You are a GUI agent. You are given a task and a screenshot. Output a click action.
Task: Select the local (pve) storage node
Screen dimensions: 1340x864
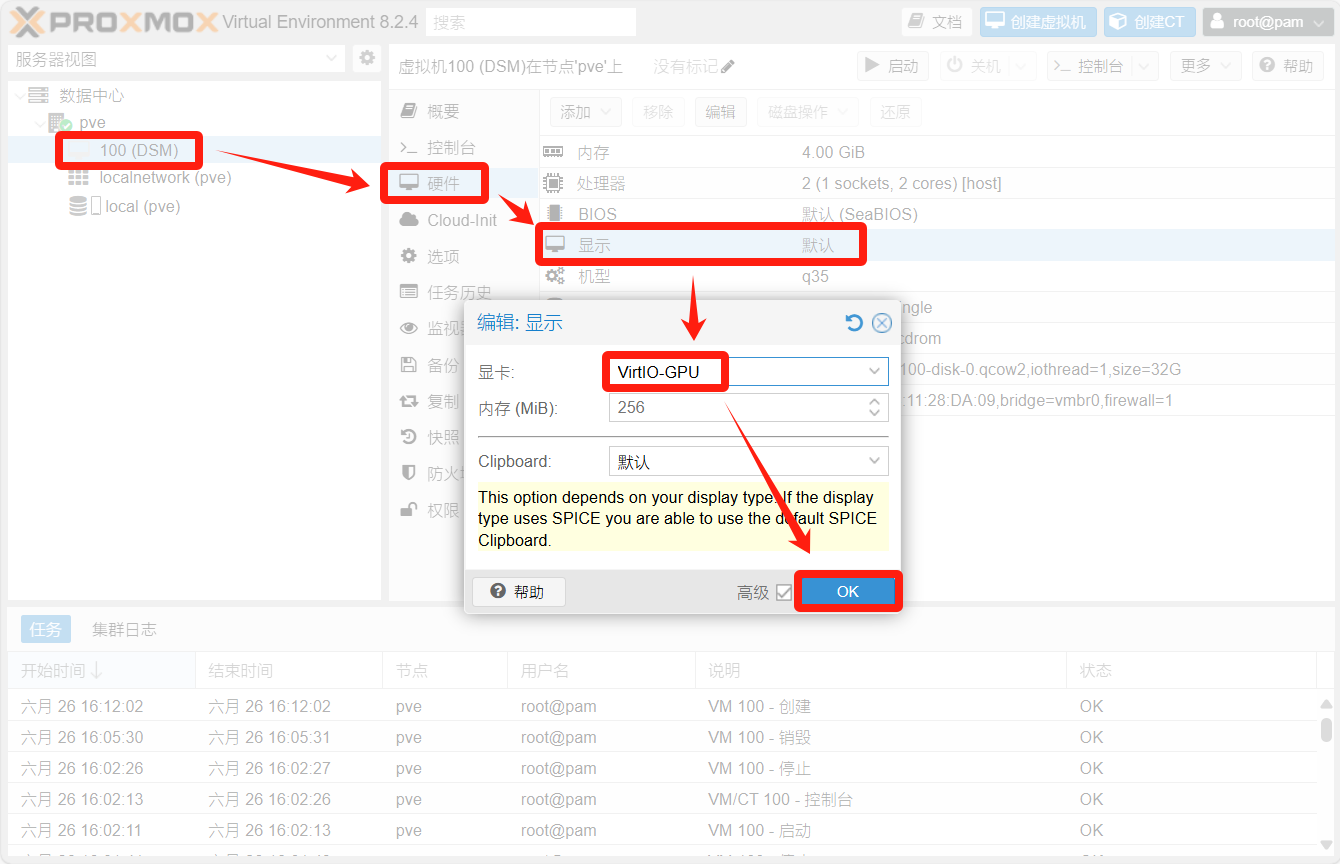pos(142,206)
